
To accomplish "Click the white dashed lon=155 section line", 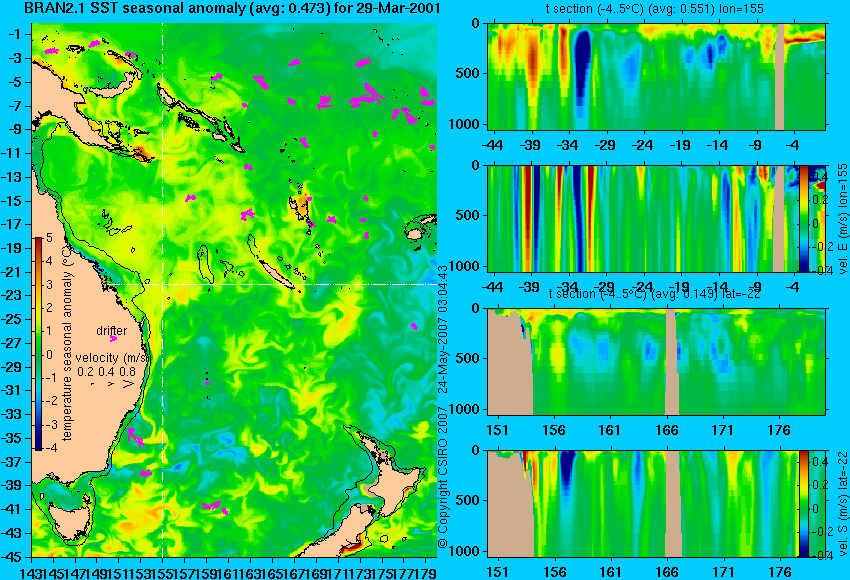I will pos(163,290).
